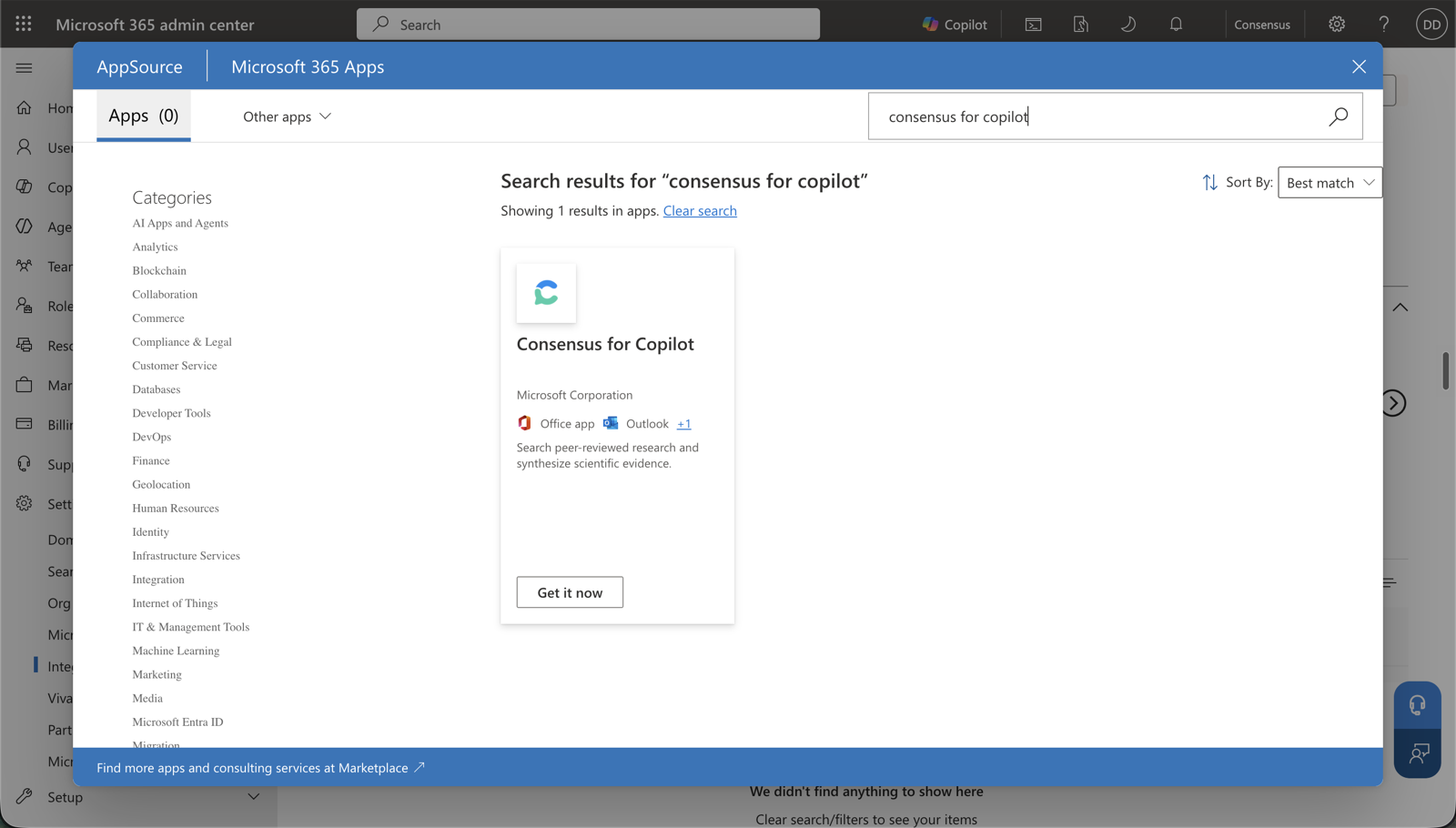Click the Consensus organization name
This screenshot has width=1456, height=828.
(x=1262, y=25)
